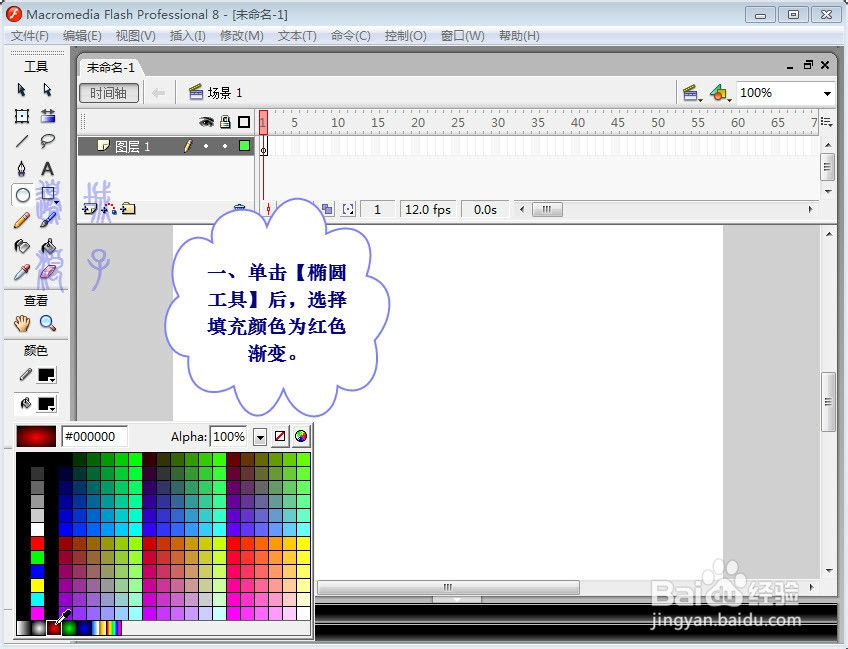Open the 帮助(H) menu
Viewport: 848px width, 649px height.
tap(519, 36)
